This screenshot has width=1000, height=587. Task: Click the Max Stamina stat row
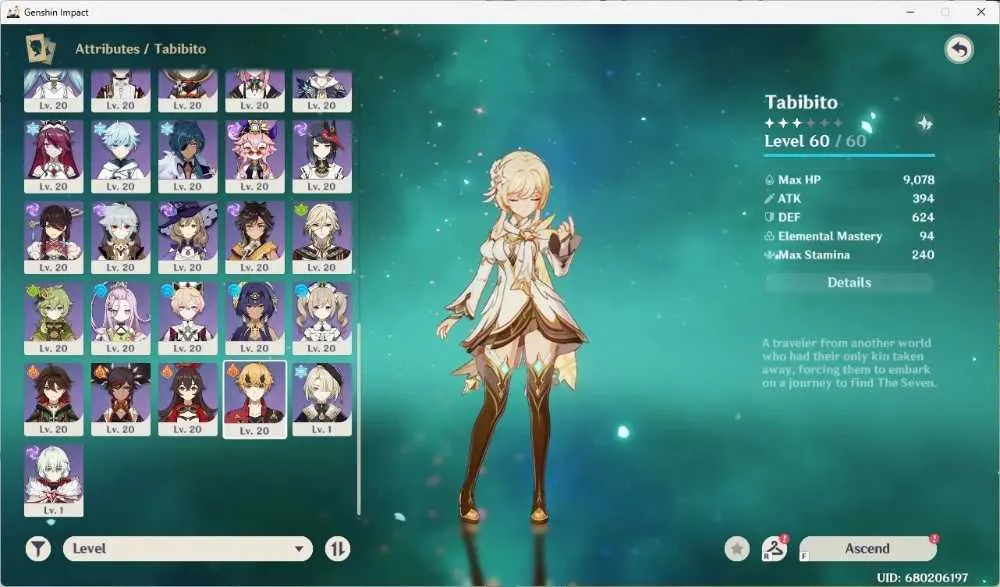click(x=849, y=255)
